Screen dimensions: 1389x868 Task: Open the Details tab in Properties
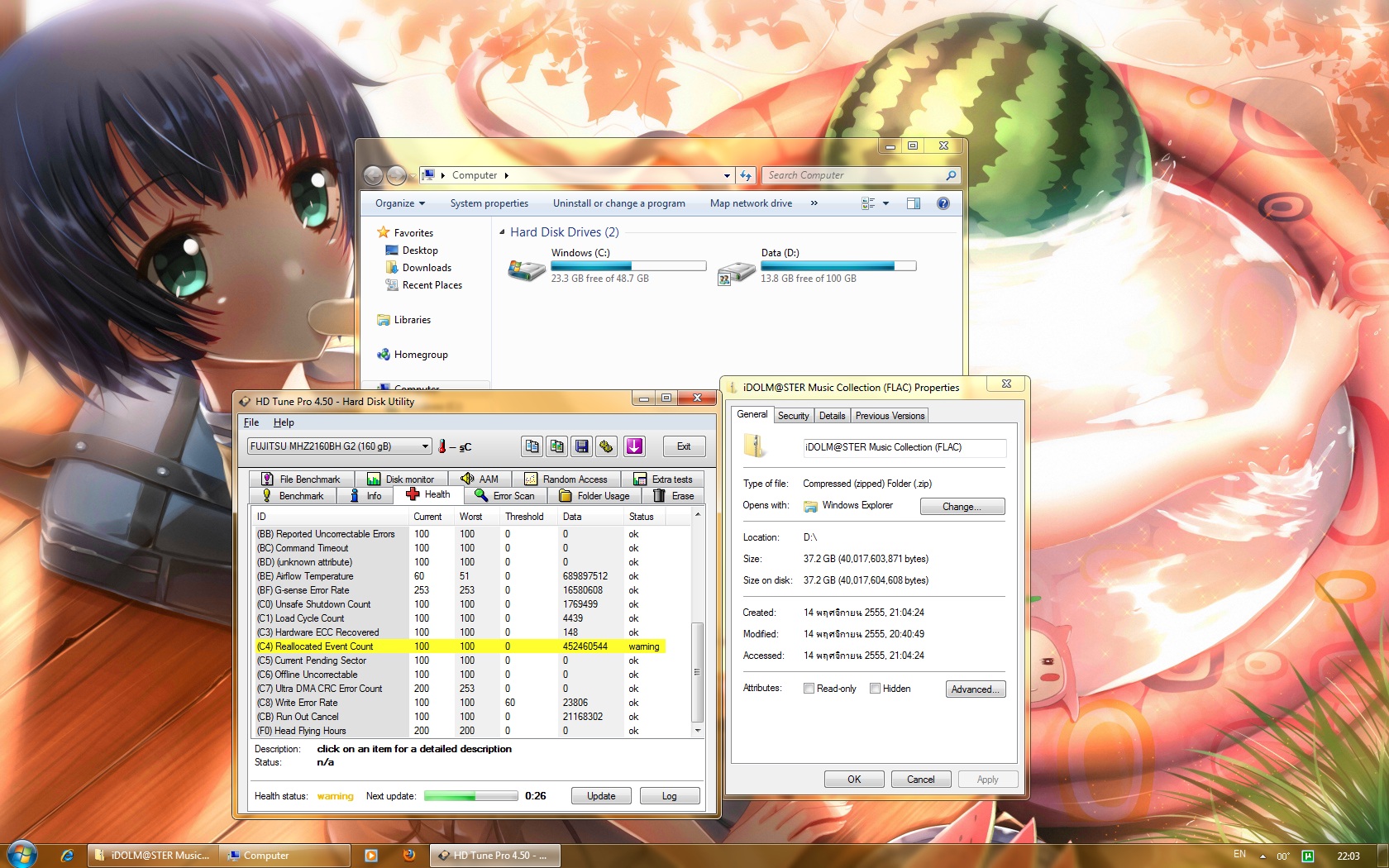click(x=832, y=416)
